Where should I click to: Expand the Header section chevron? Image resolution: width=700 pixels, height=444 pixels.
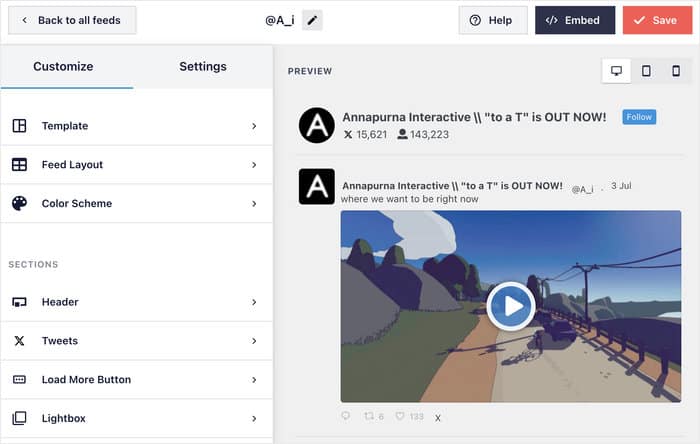tap(254, 302)
